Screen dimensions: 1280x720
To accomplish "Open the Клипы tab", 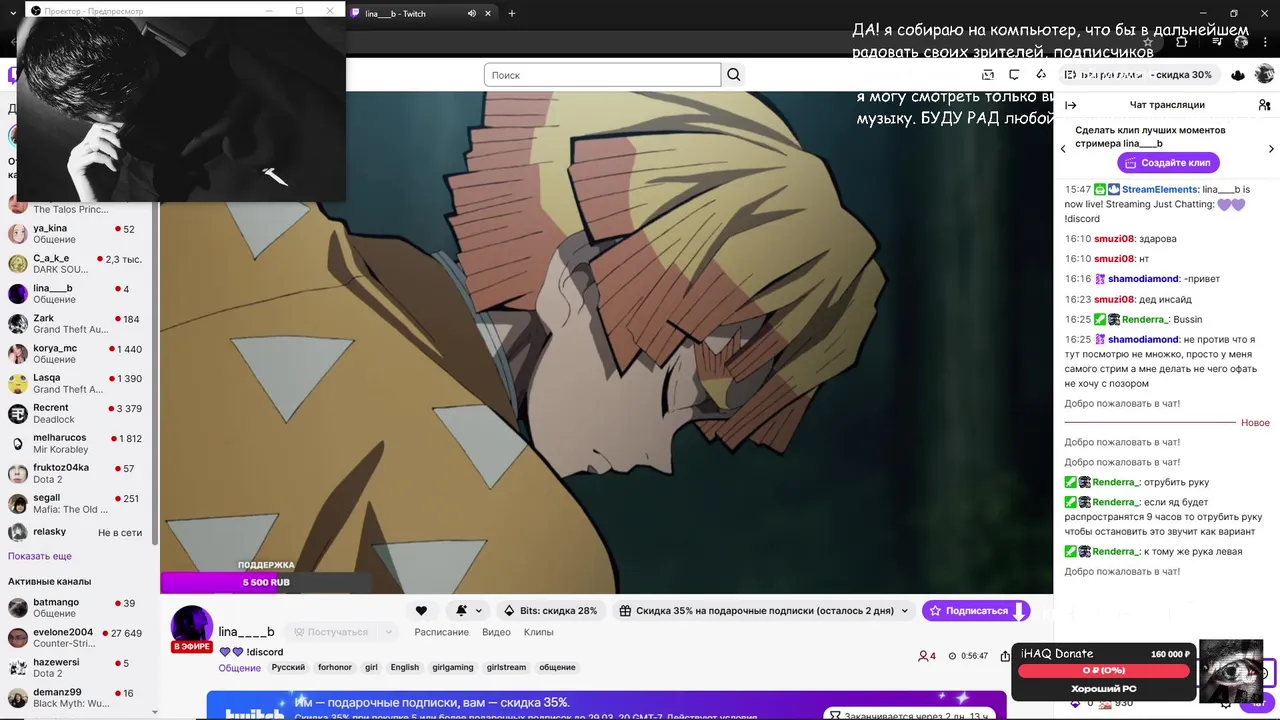I will click(x=539, y=632).
